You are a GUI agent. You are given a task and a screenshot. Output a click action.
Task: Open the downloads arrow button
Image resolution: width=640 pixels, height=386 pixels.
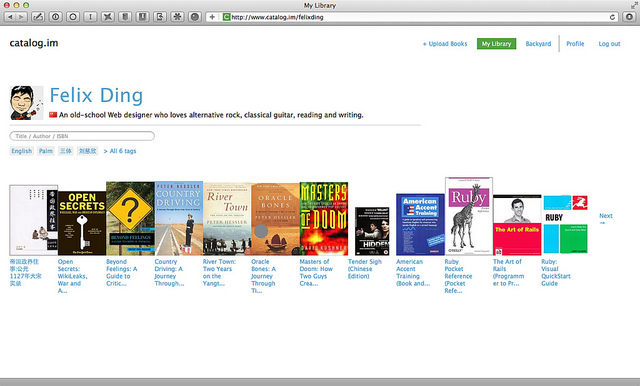point(629,17)
